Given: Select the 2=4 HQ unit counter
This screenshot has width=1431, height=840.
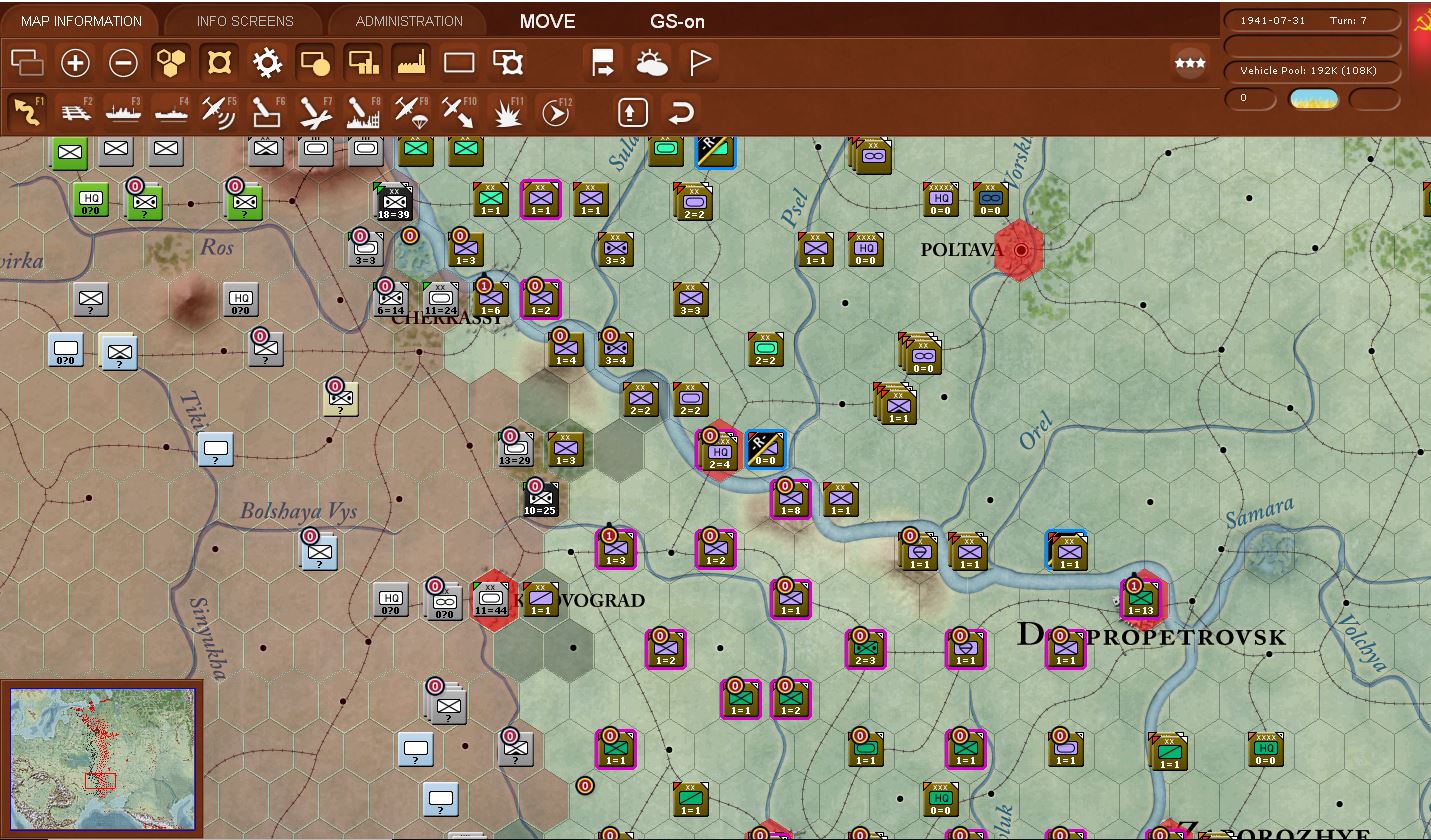Looking at the screenshot, I should coord(718,451).
